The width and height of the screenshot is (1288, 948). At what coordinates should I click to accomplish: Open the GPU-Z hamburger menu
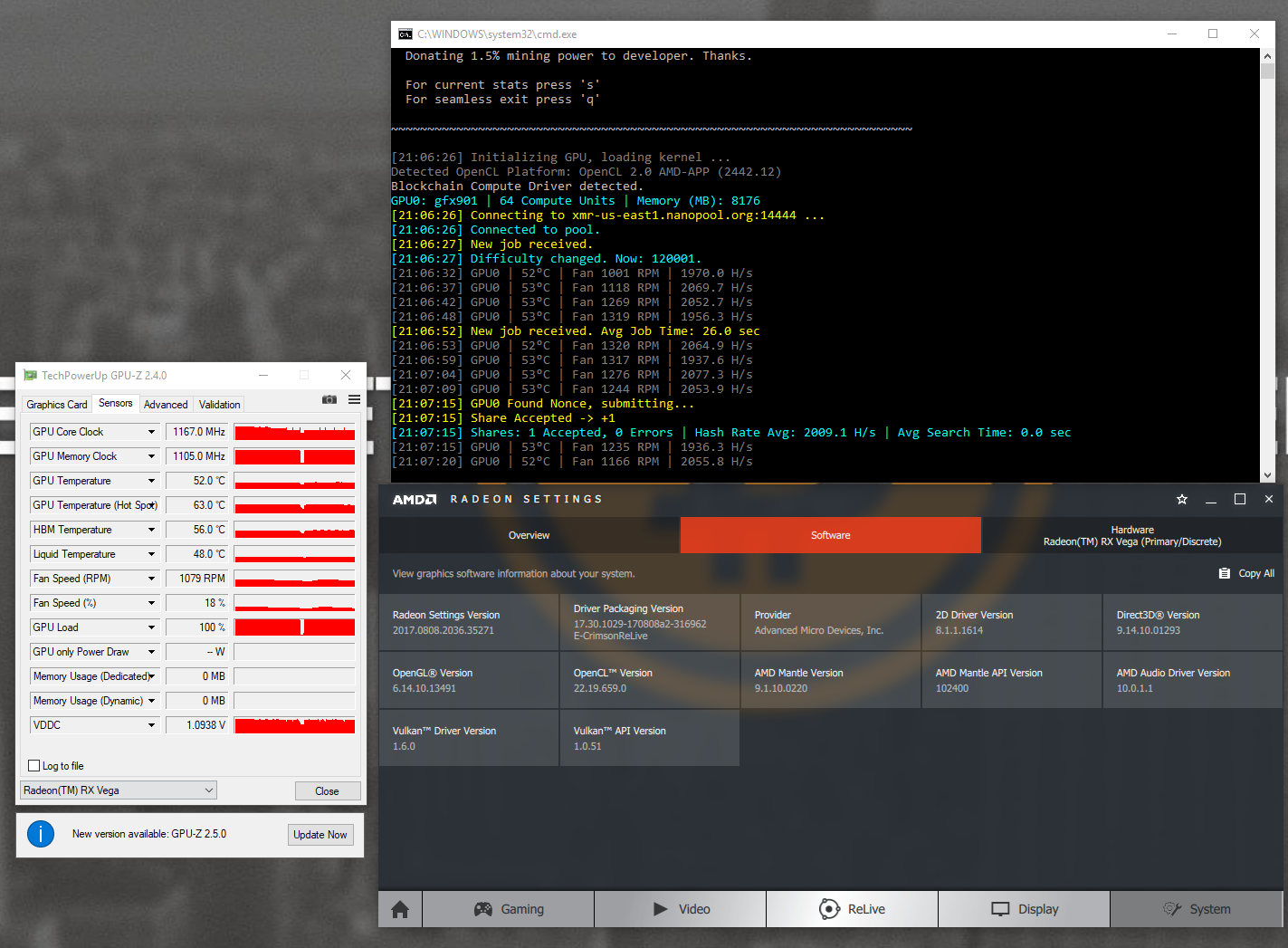coord(354,399)
